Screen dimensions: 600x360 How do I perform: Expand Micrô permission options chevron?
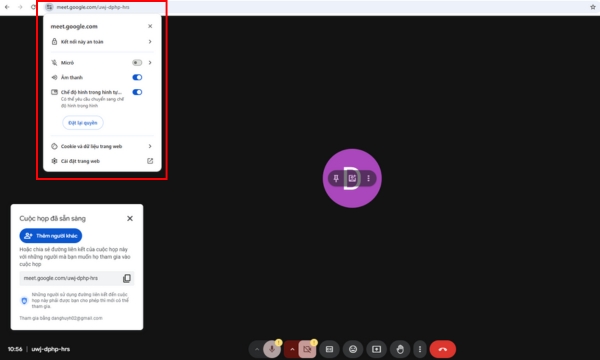coord(150,63)
